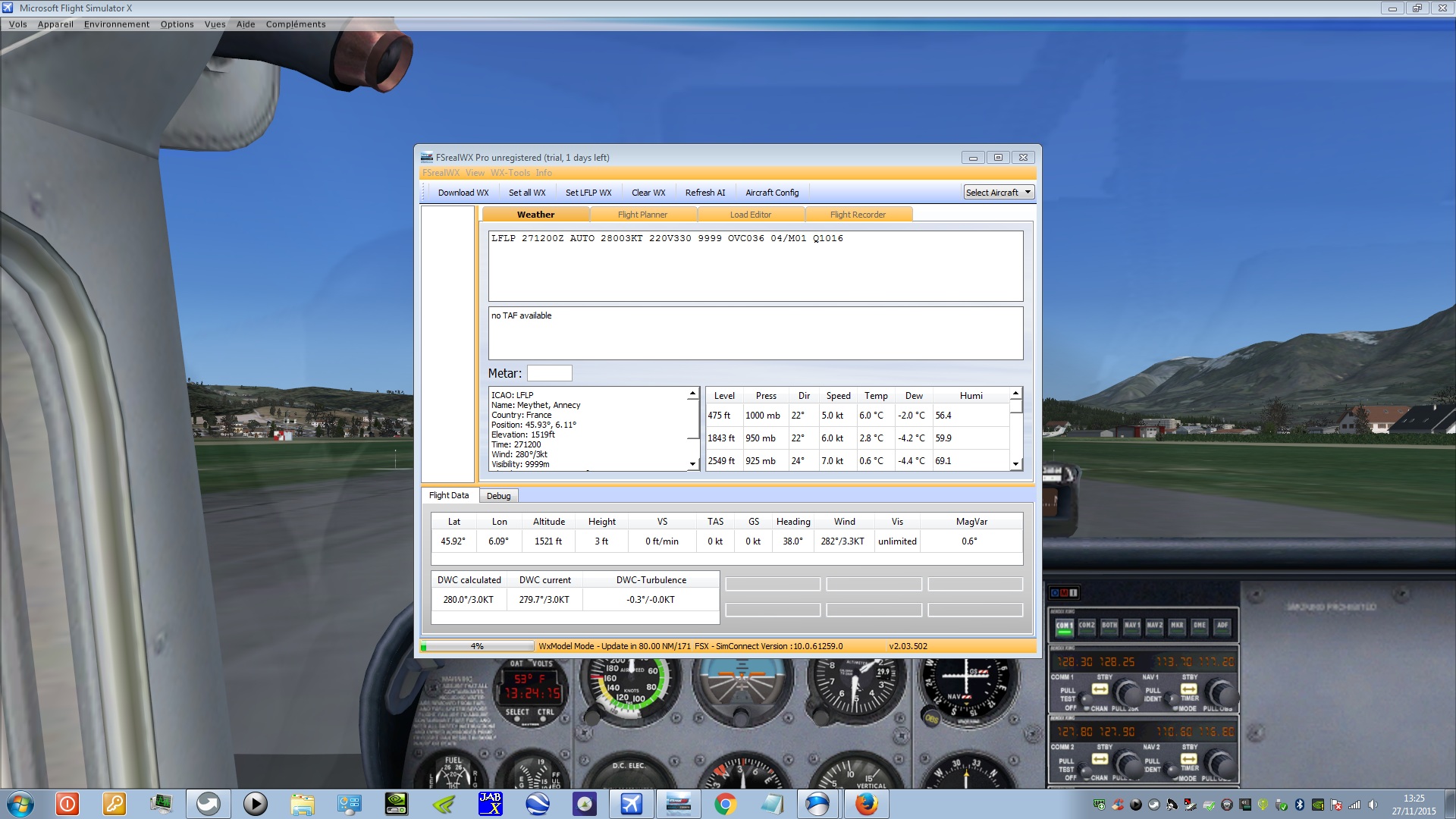Image resolution: width=1456 pixels, height=819 pixels.
Task: Toggle COM2 audio panel button
Action: tap(1087, 626)
